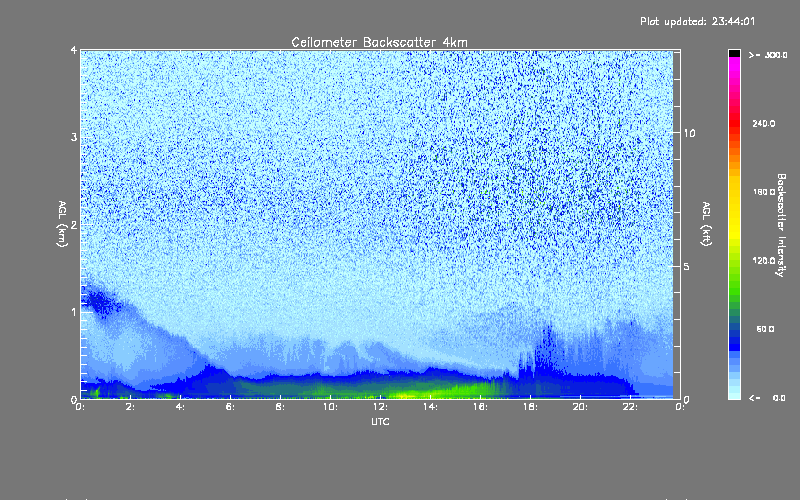Select the "22:" UTC time tick

coord(630,407)
